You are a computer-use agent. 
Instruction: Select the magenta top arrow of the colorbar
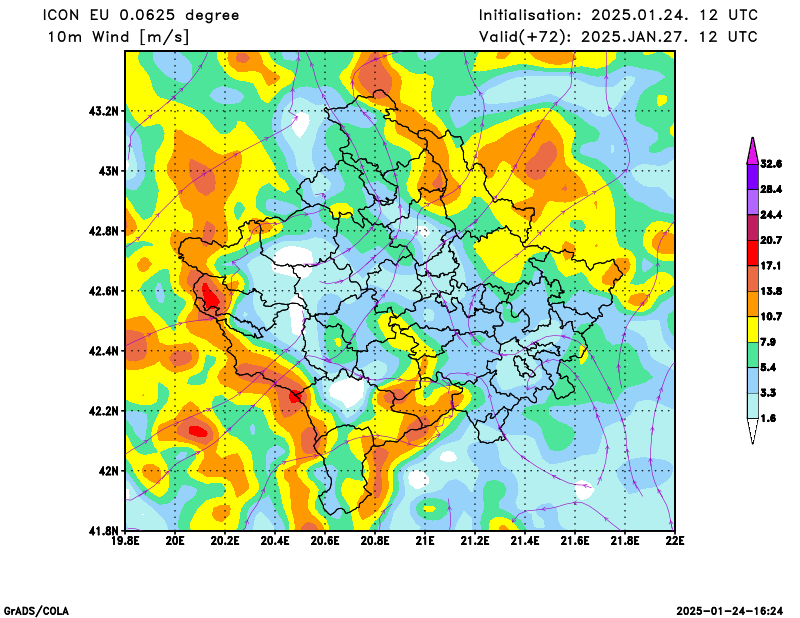click(x=753, y=151)
